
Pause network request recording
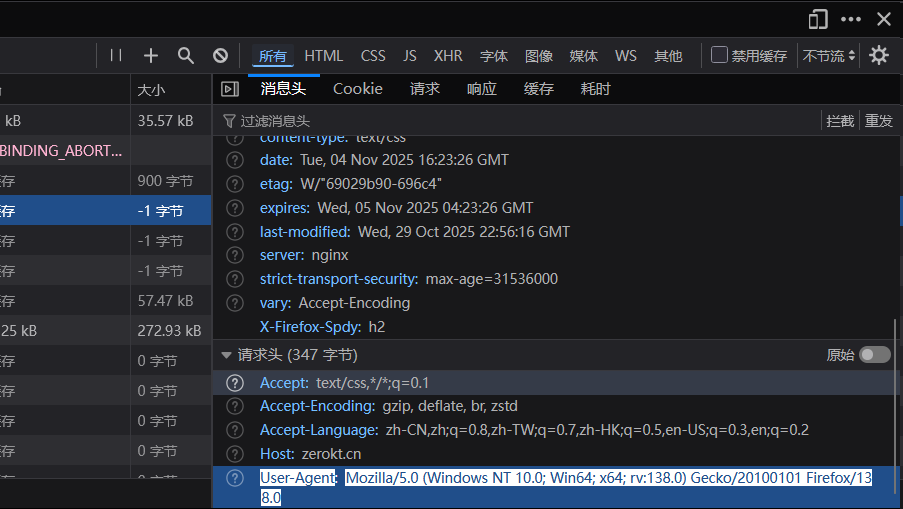(x=116, y=56)
